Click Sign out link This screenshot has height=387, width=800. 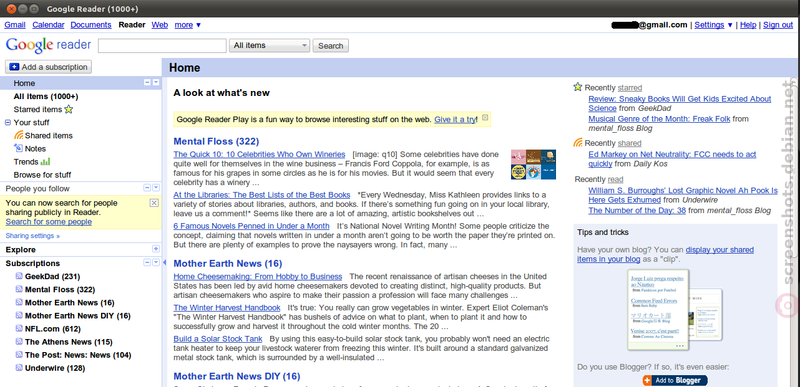(778, 24)
